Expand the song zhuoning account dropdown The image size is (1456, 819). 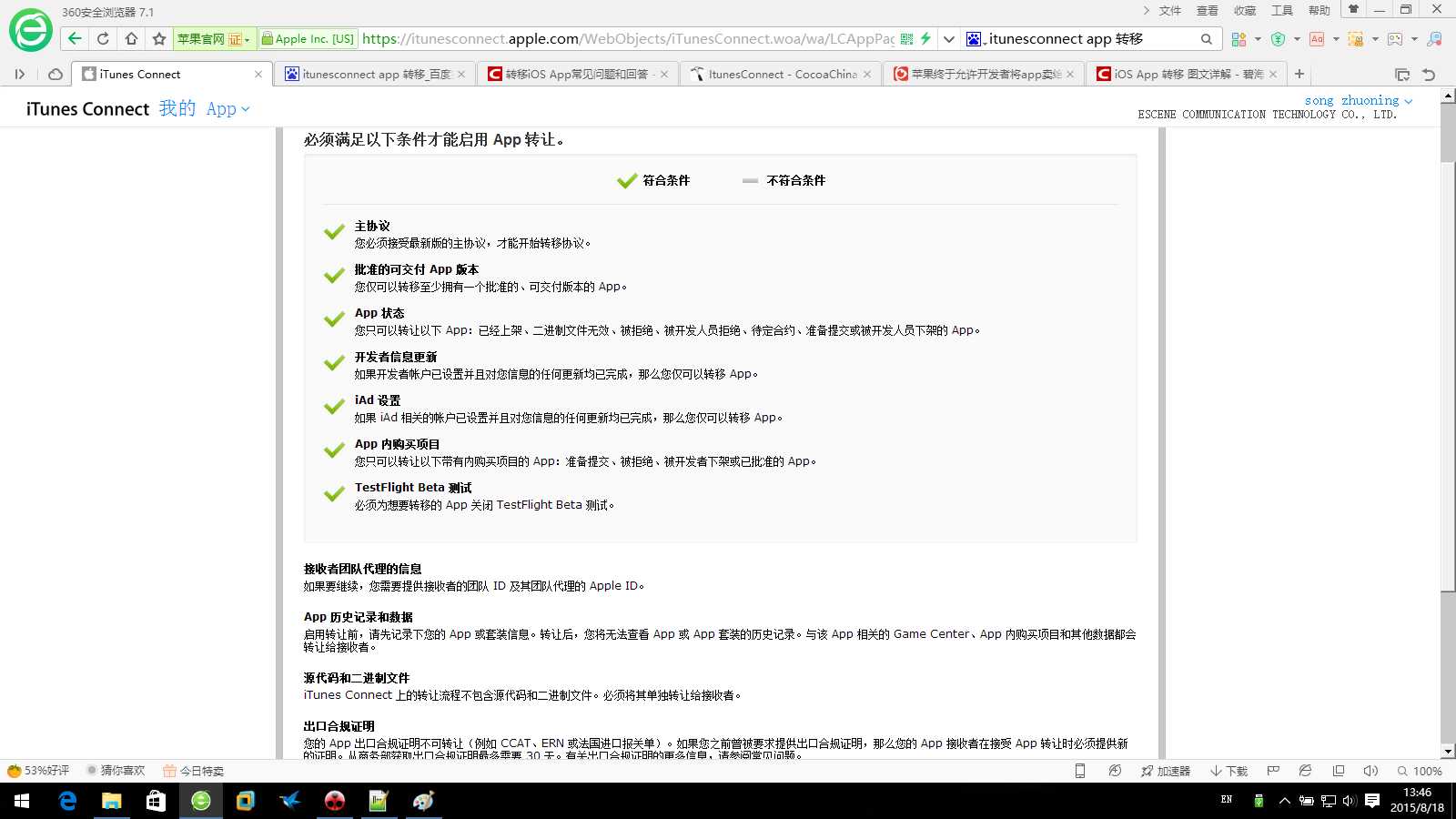tap(1356, 100)
